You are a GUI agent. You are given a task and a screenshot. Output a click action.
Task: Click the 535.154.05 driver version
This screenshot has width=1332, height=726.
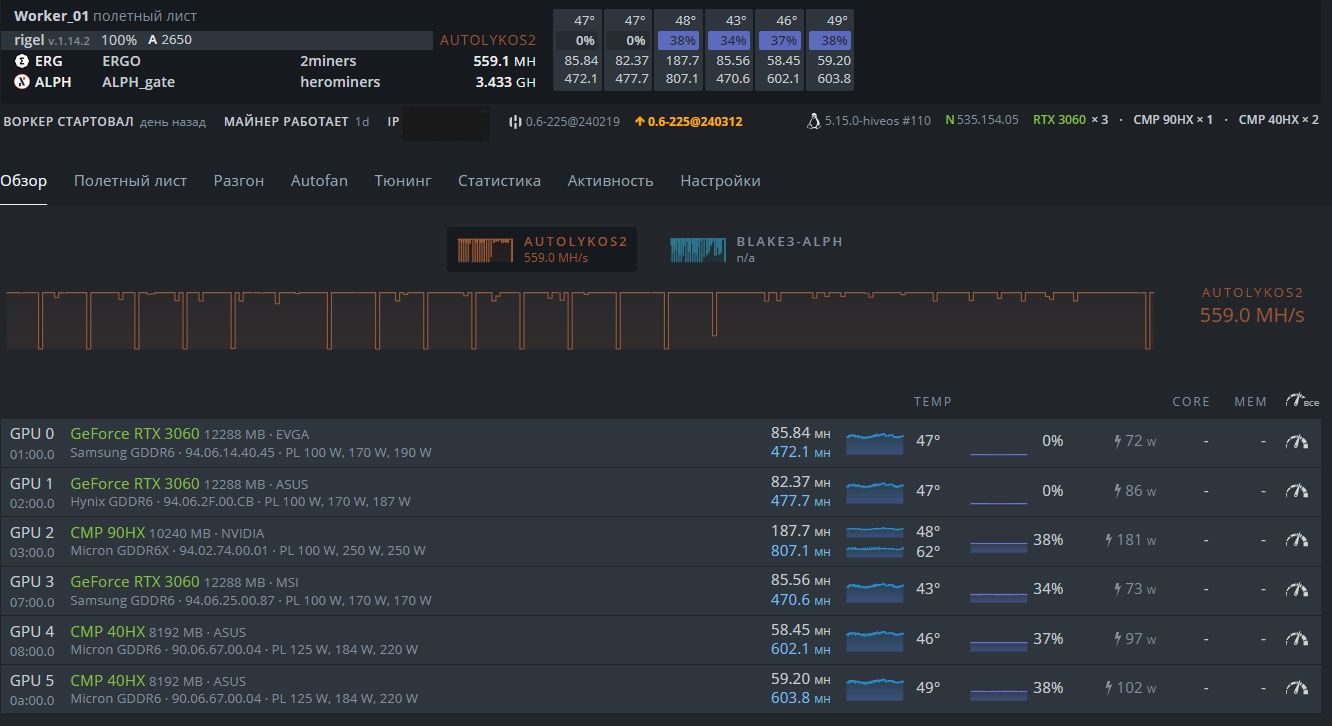coord(988,121)
